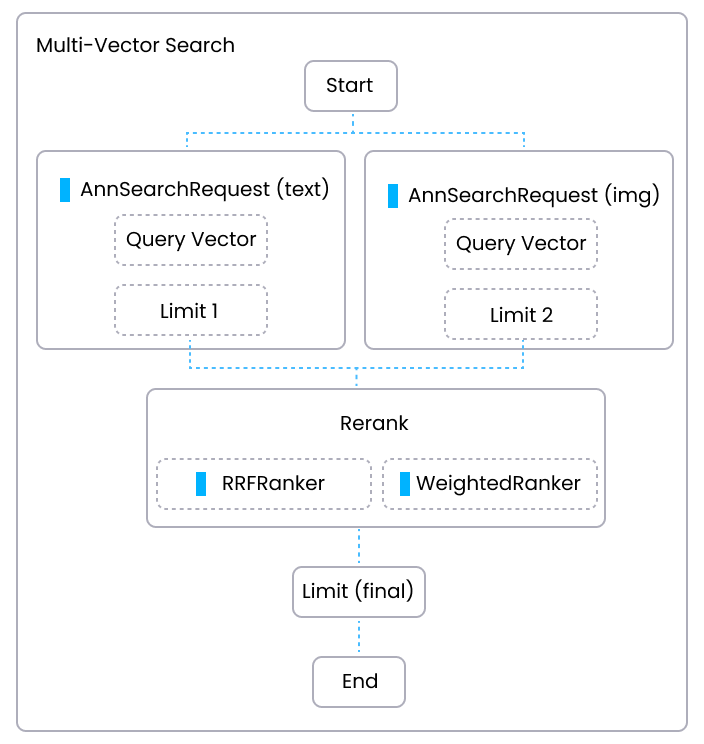
Task: Click the Rerank heading
Action: (x=374, y=423)
